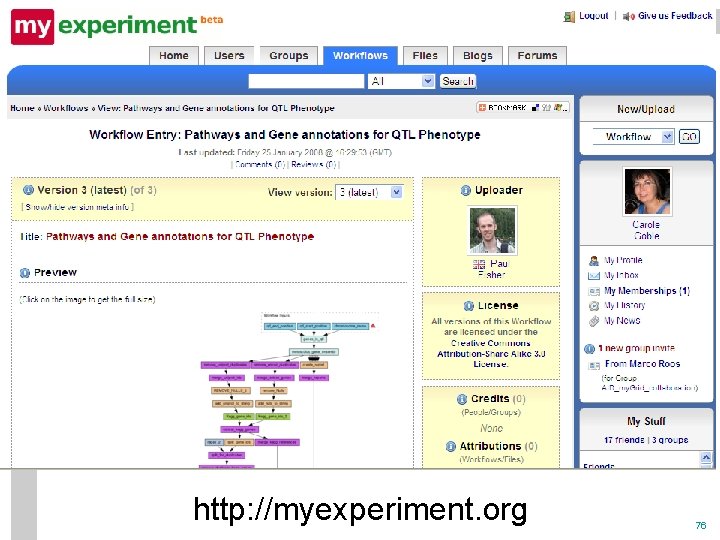The width and height of the screenshot is (720, 540).
Task: Click the 17 friends link
Action: [624, 440]
